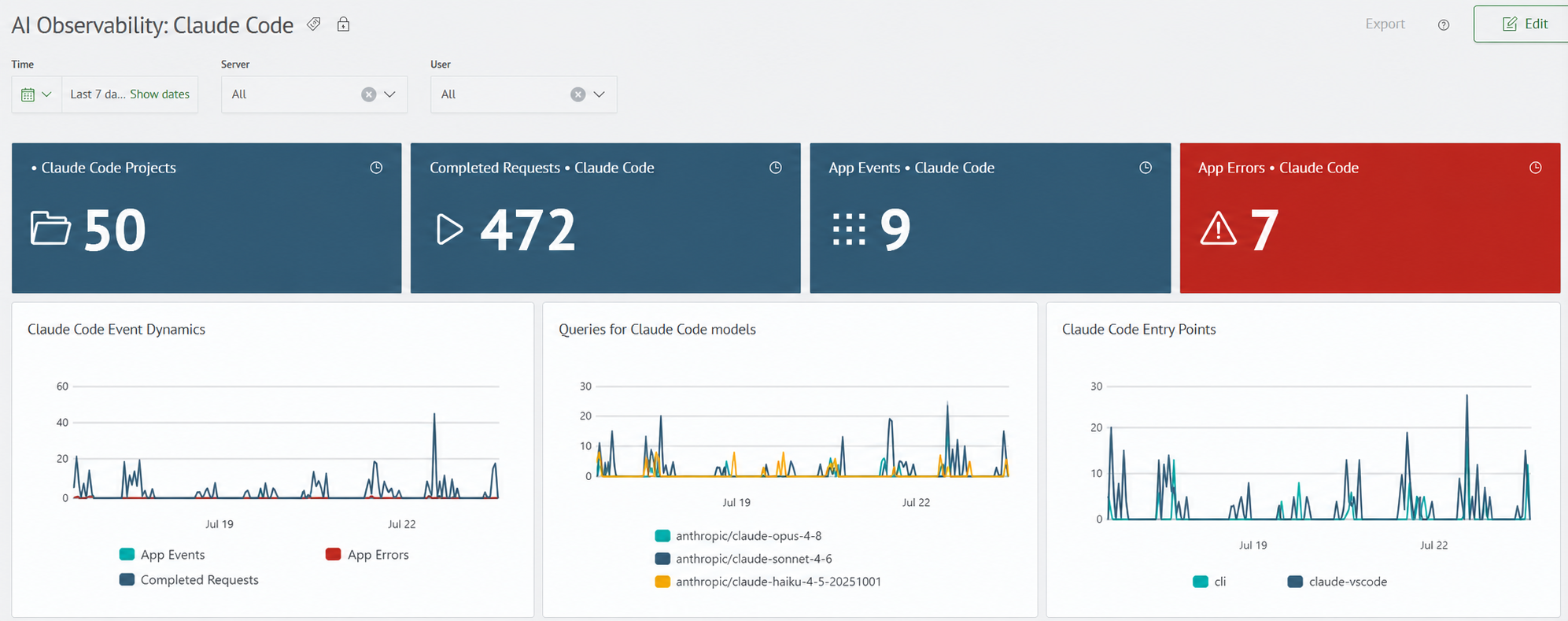
Task: Click the App Errors legend label
Action: click(x=378, y=555)
